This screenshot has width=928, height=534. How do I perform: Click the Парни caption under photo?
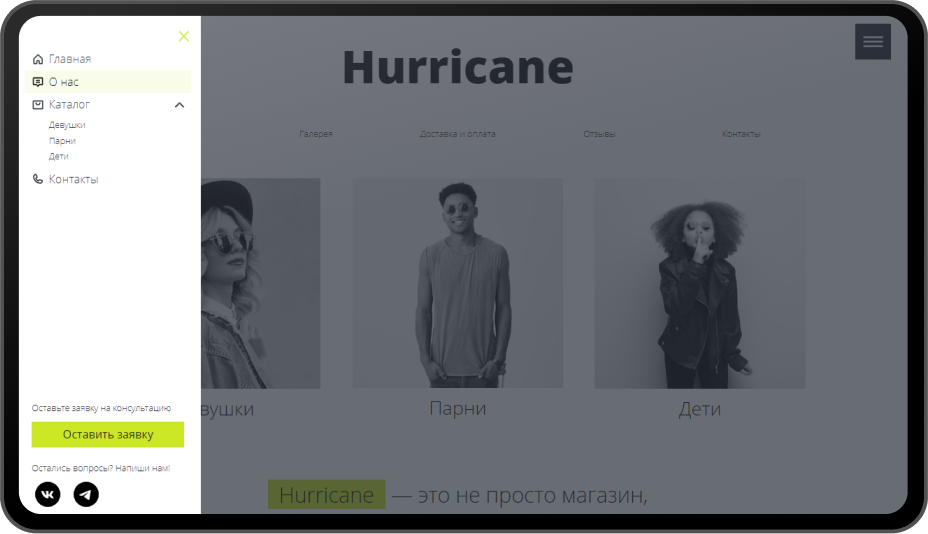pos(457,408)
